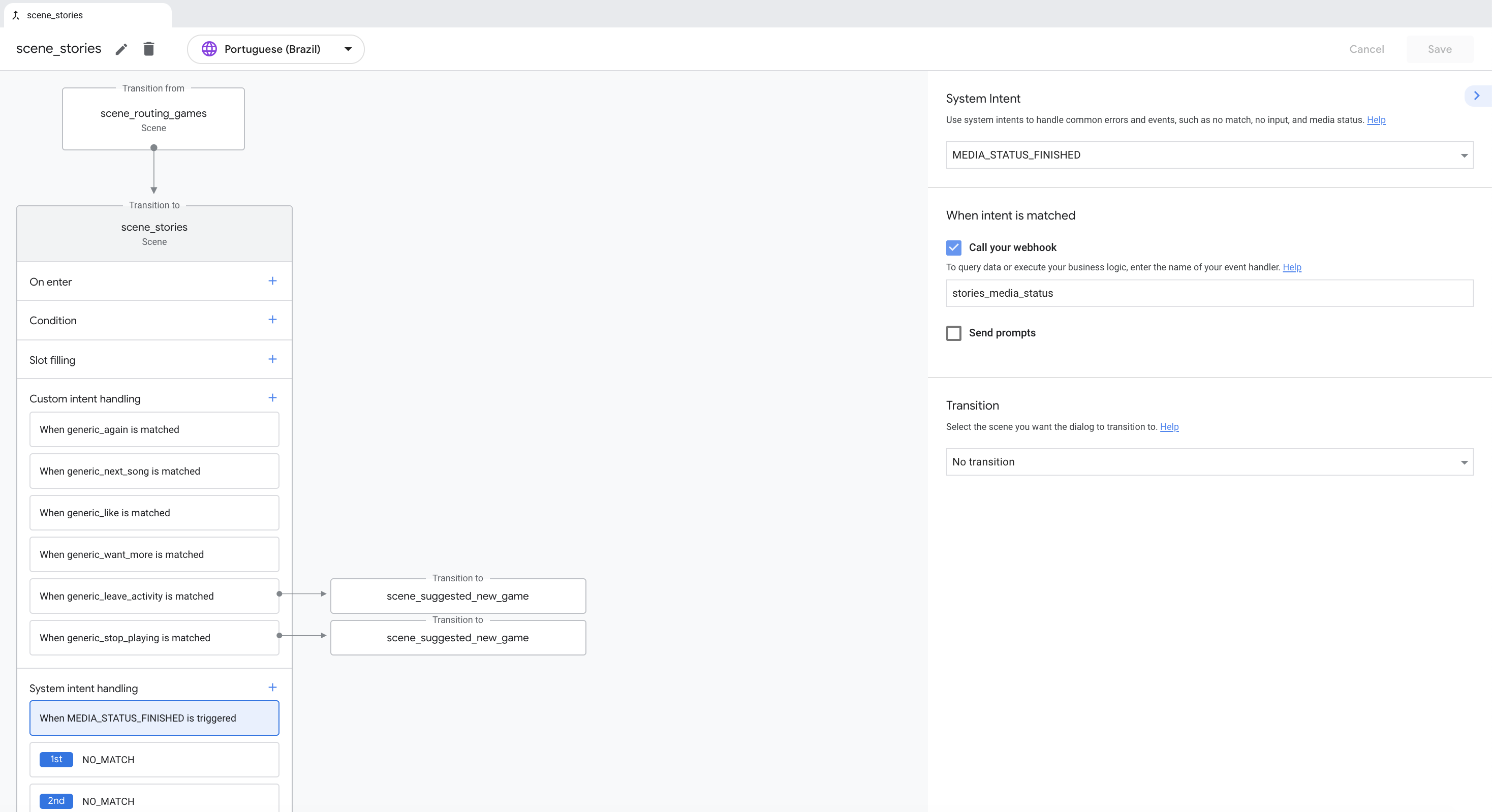Open the Portuguese (Brazil) language dropdown
Image resolution: width=1492 pixels, height=812 pixels.
point(276,49)
